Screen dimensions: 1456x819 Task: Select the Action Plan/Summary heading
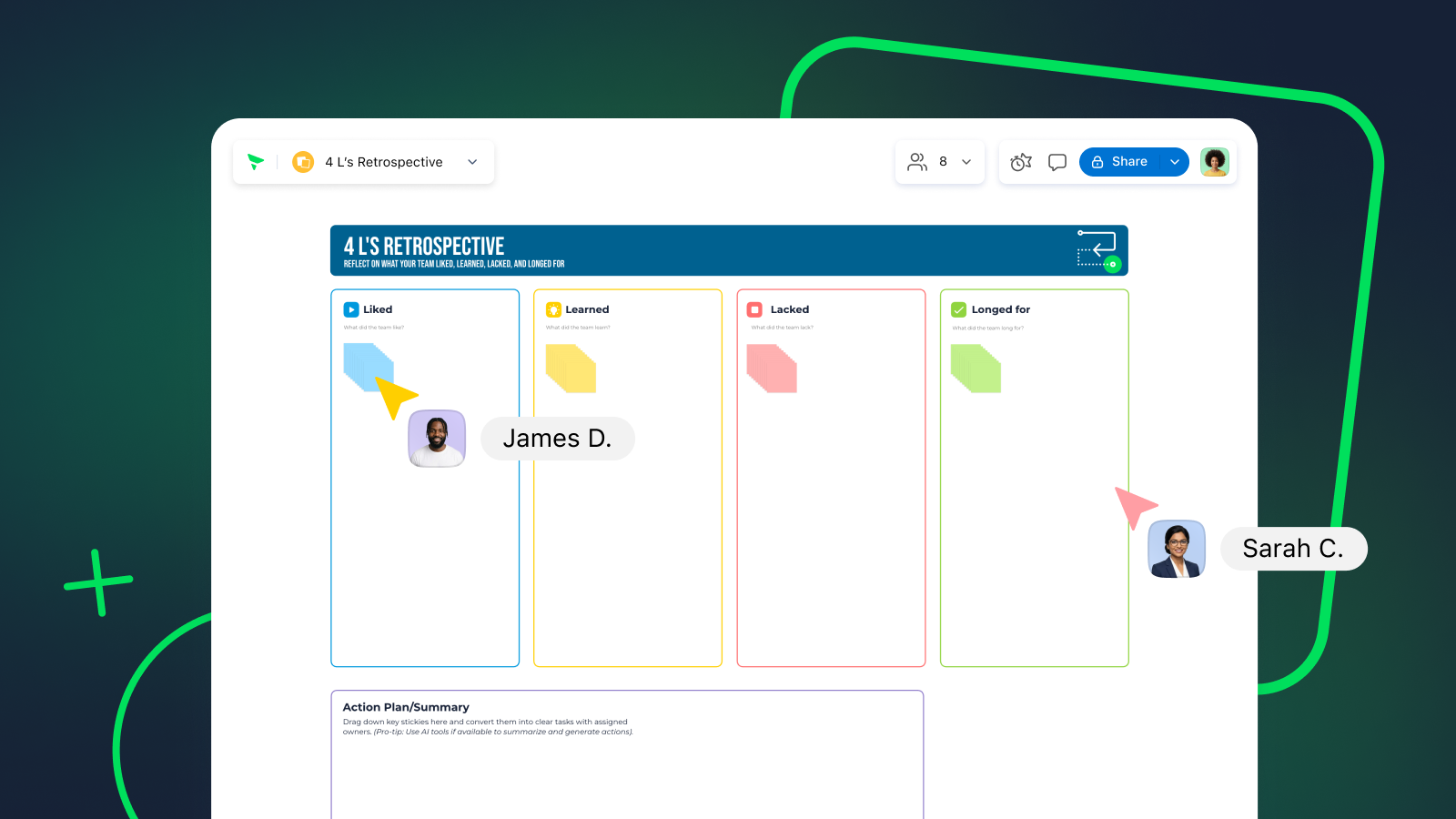coord(406,707)
